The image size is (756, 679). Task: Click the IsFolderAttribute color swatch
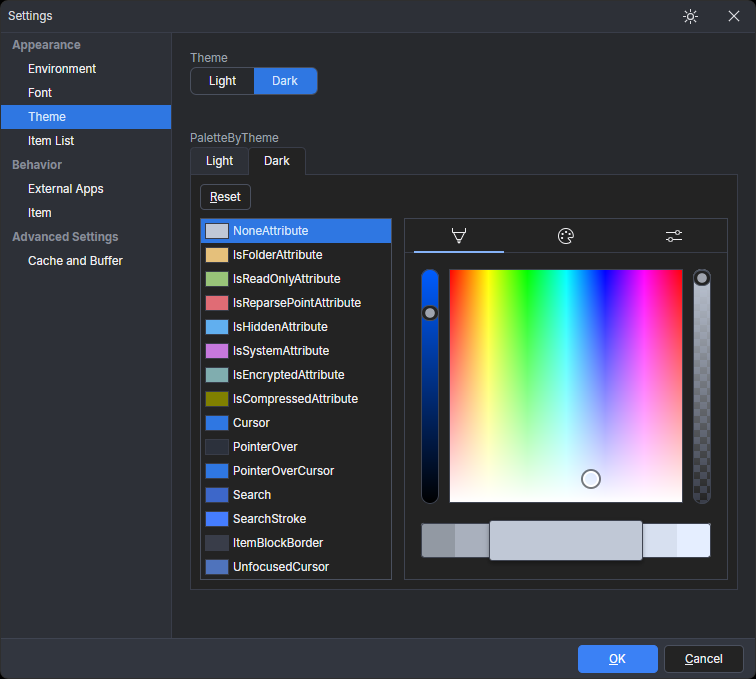point(217,255)
